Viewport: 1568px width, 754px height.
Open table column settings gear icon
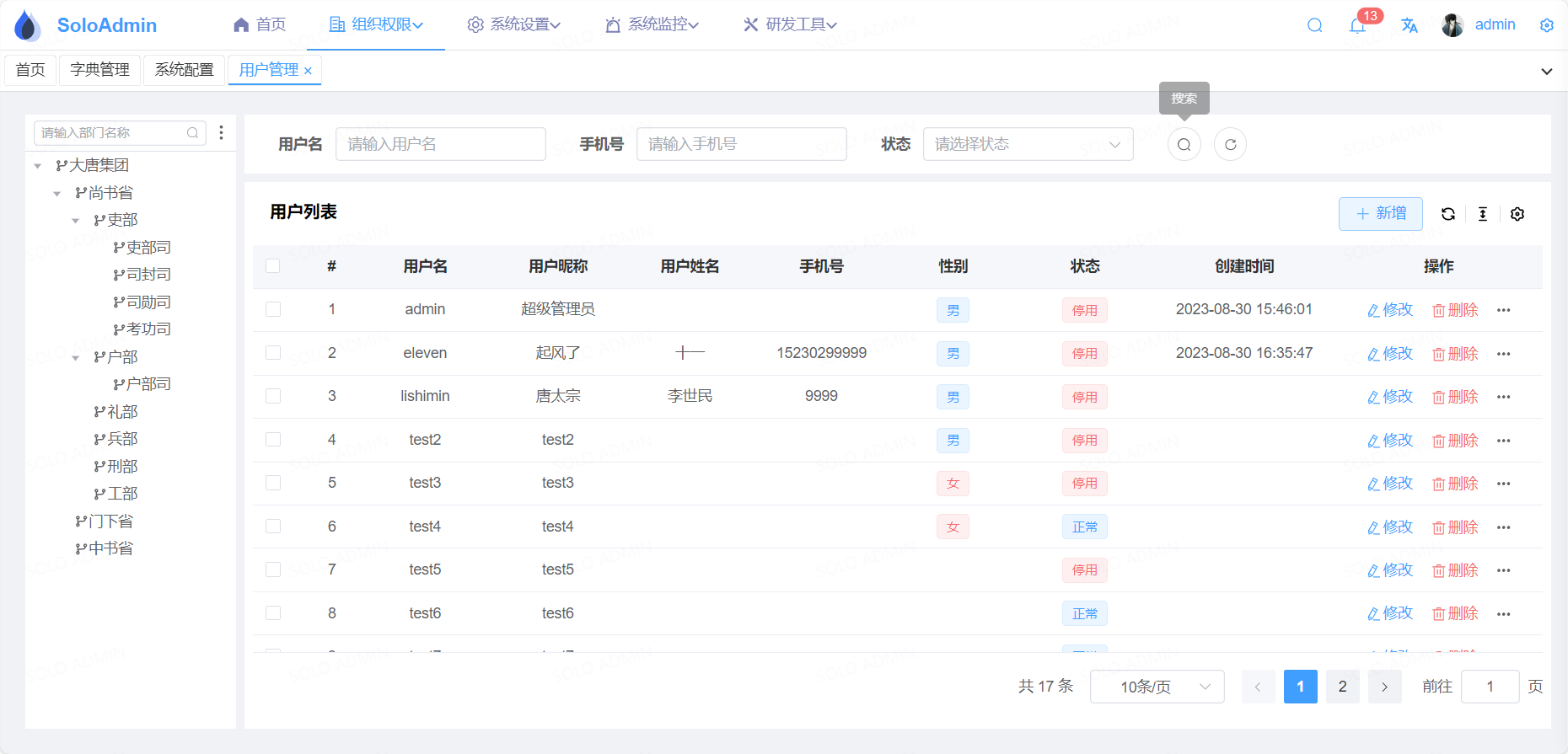click(1517, 214)
